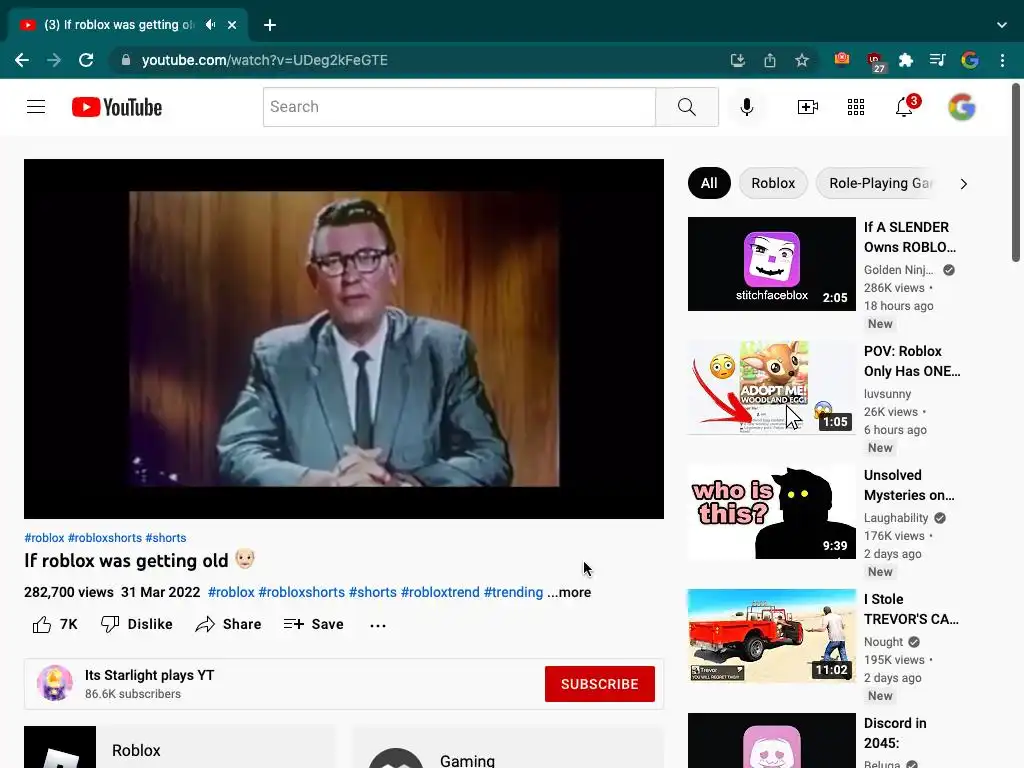
Task: Open the media controls queue icon
Action: (x=938, y=60)
